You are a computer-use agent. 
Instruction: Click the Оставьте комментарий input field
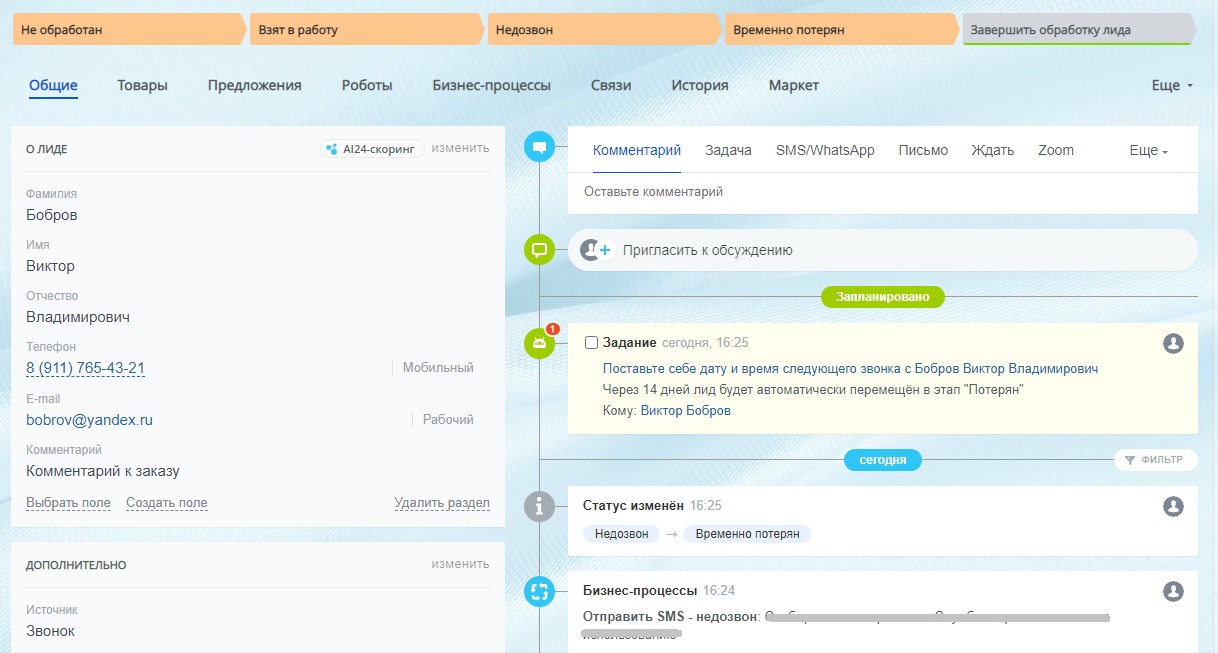pyautogui.click(x=880, y=192)
